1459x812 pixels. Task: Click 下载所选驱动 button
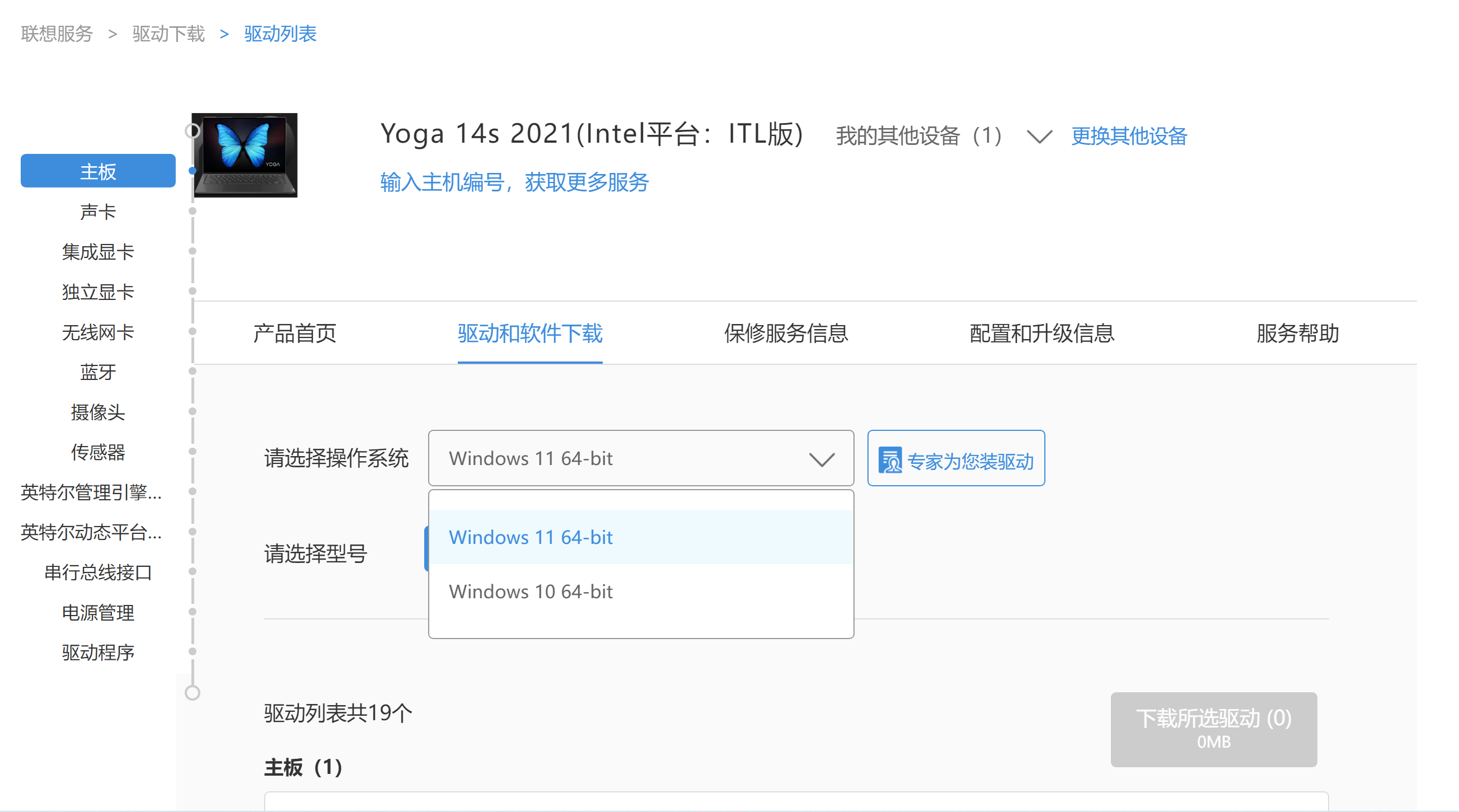(x=1214, y=729)
